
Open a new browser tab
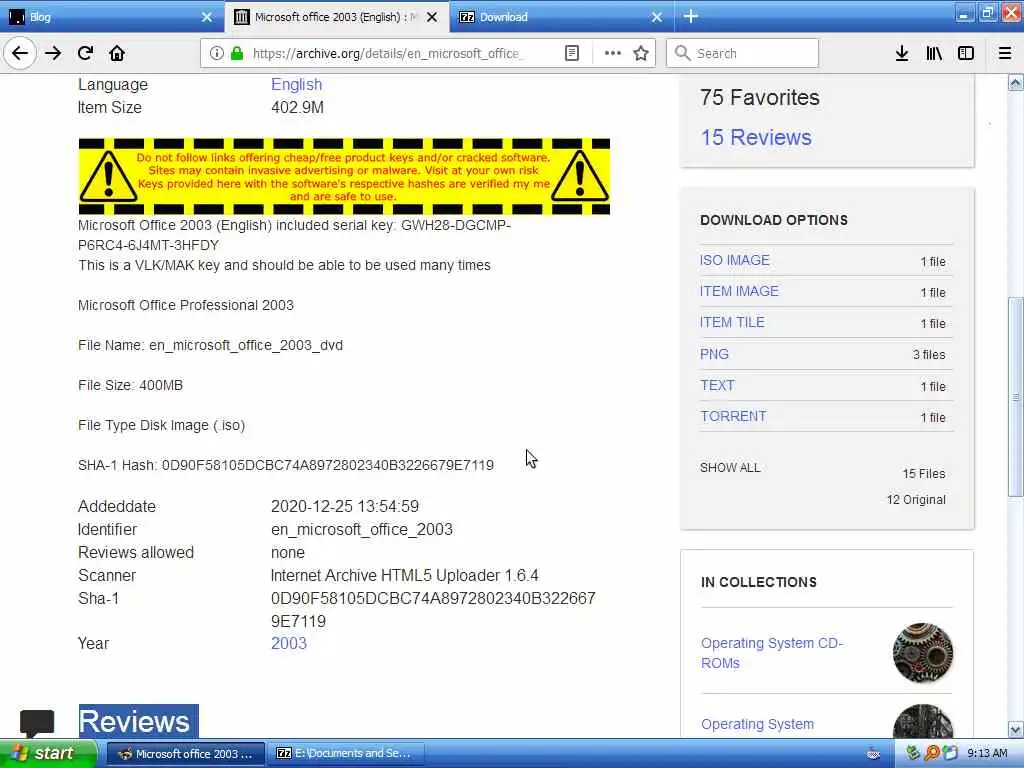coord(691,16)
